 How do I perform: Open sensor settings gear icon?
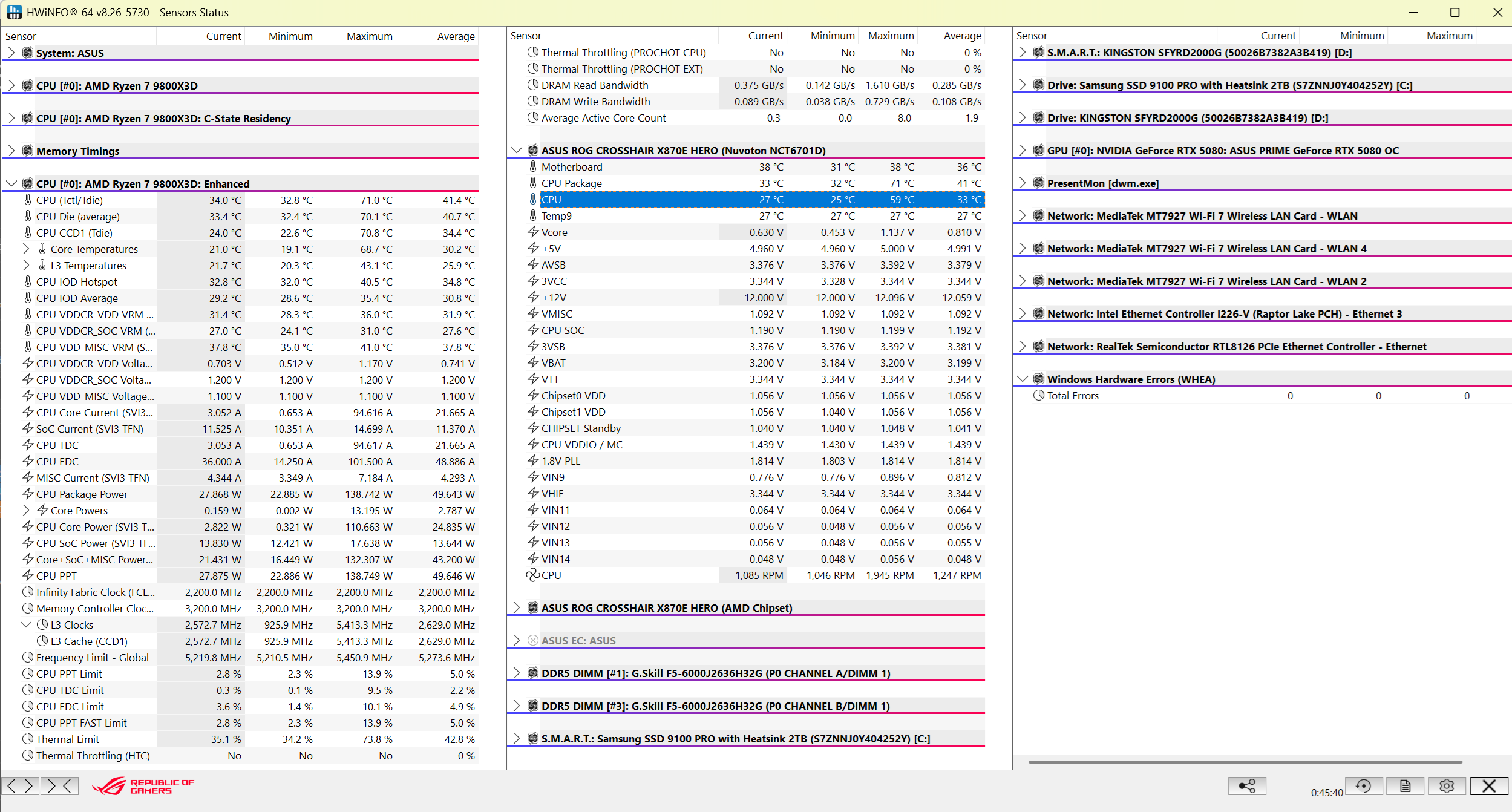click(1447, 785)
